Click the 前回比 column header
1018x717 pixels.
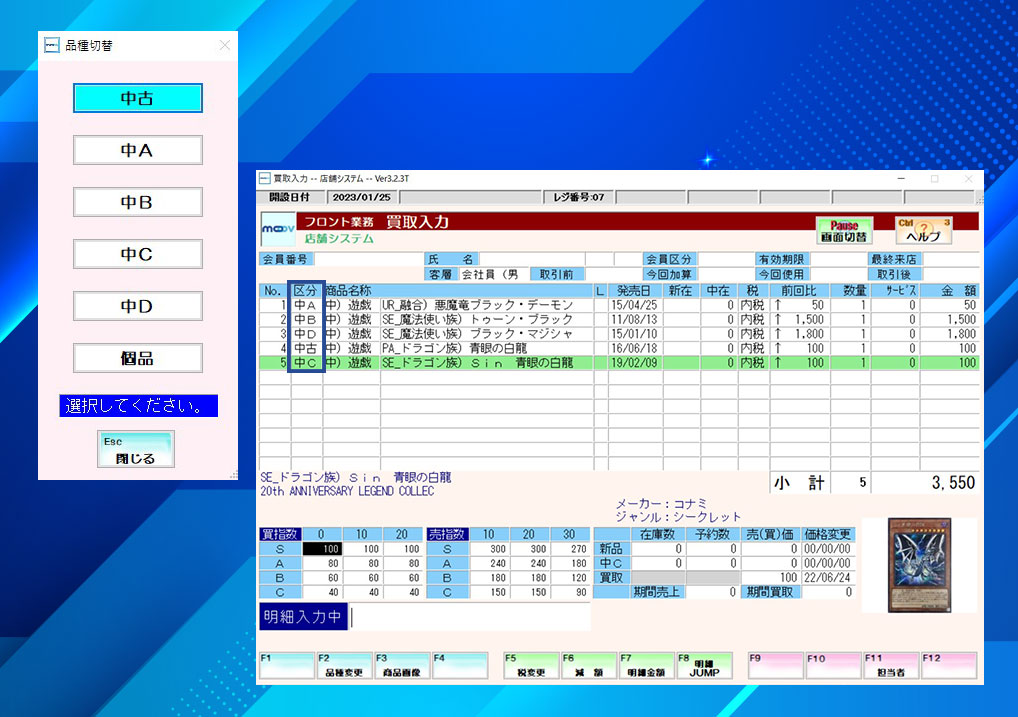point(799,290)
